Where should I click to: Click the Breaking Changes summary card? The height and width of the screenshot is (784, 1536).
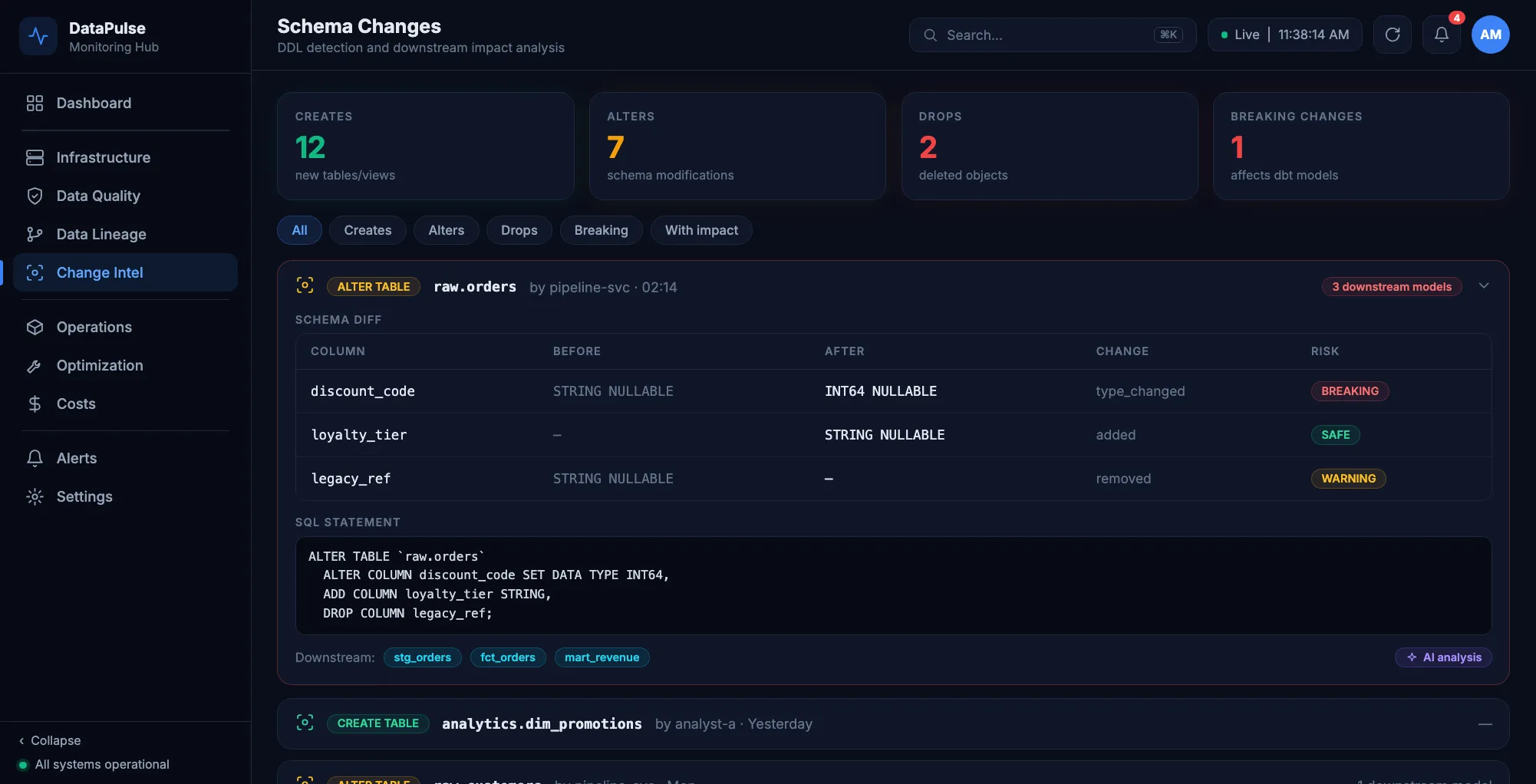[1361, 147]
